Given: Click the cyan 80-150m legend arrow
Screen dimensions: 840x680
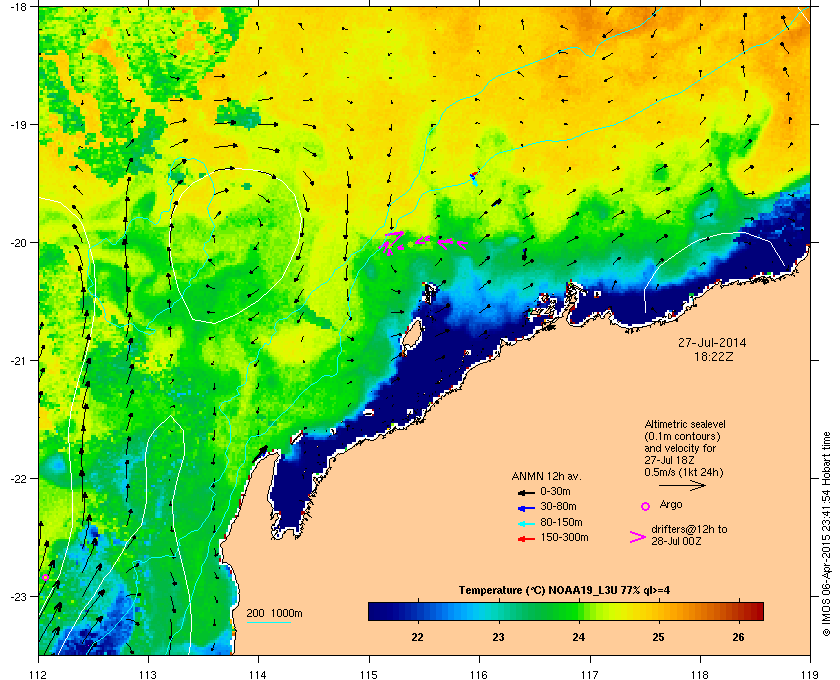Looking at the screenshot, I should point(527,523).
